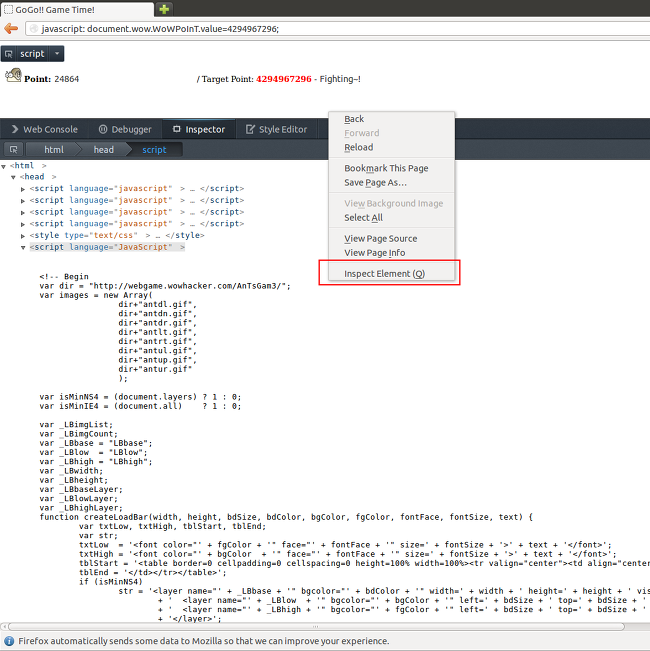Click the orange browser back arrow
Image resolution: width=650 pixels, height=651 pixels.
[x=11, y=29]
